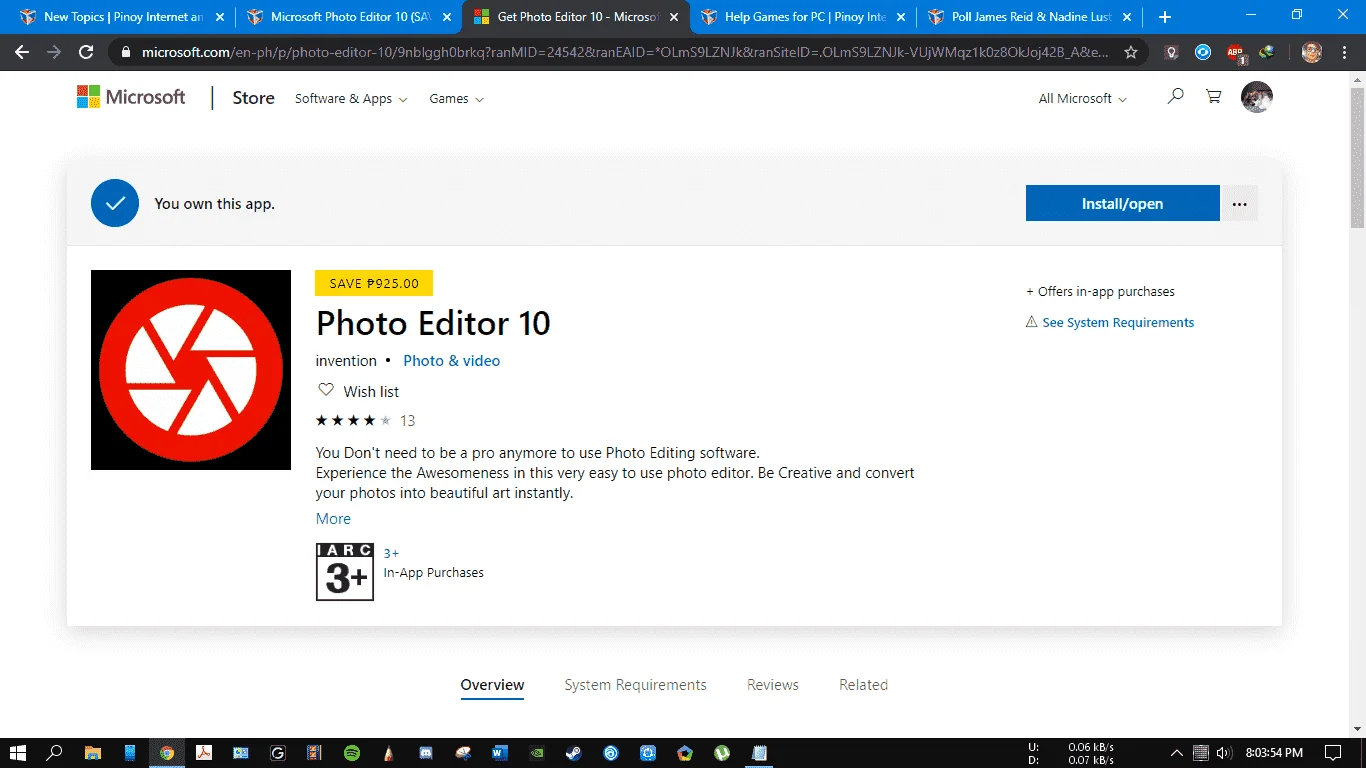Click the IARC 3+ rating badge
1366x768 pixels.
pyautogui.click(x=345, y=572)
